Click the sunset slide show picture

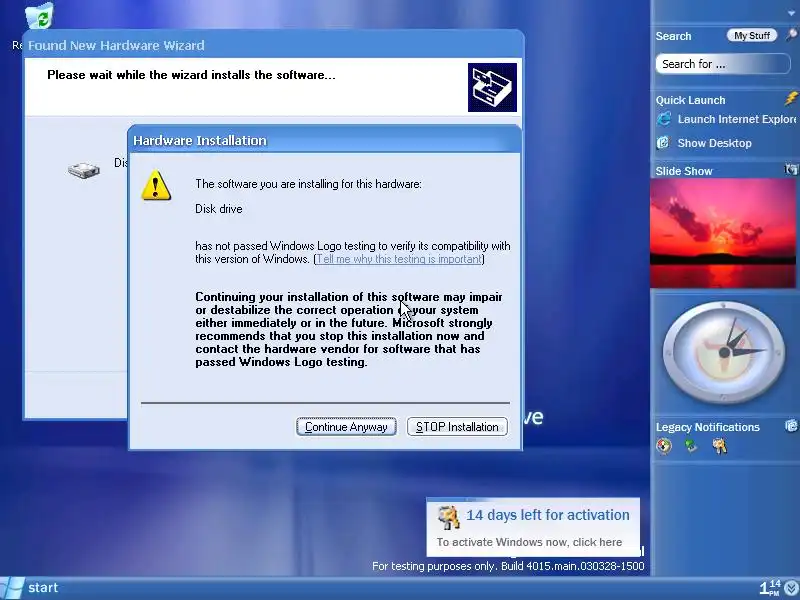[722, 233]
